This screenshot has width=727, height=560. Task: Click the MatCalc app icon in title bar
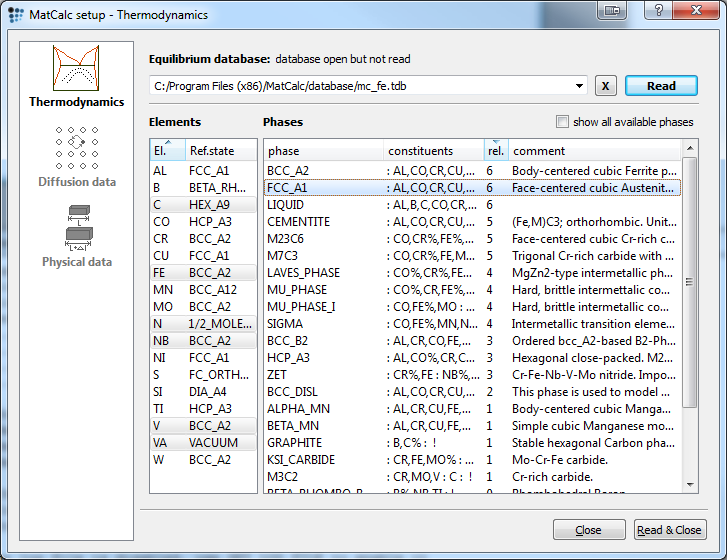pyautogui.click(x=16, y=15)
